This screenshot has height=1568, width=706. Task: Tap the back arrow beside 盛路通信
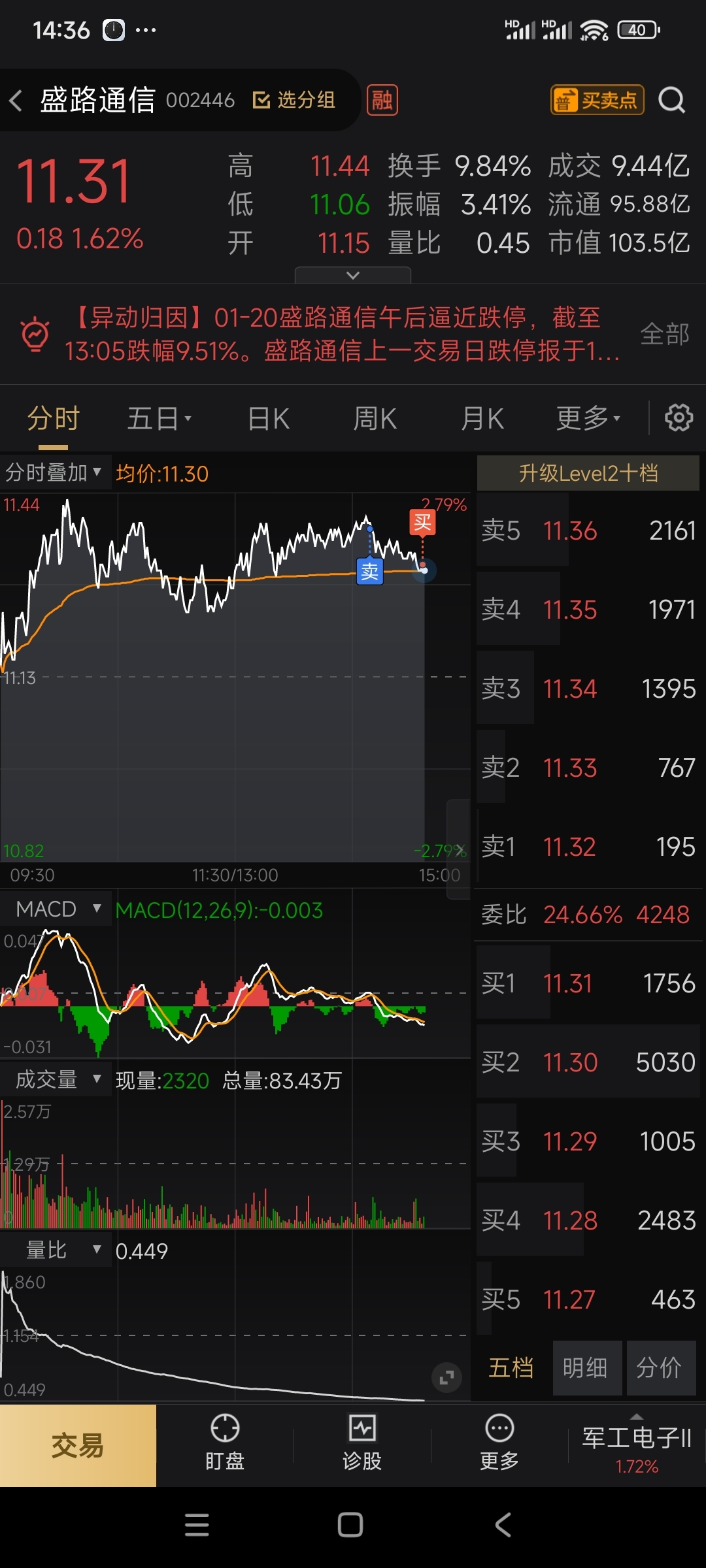tap(16, 101)
